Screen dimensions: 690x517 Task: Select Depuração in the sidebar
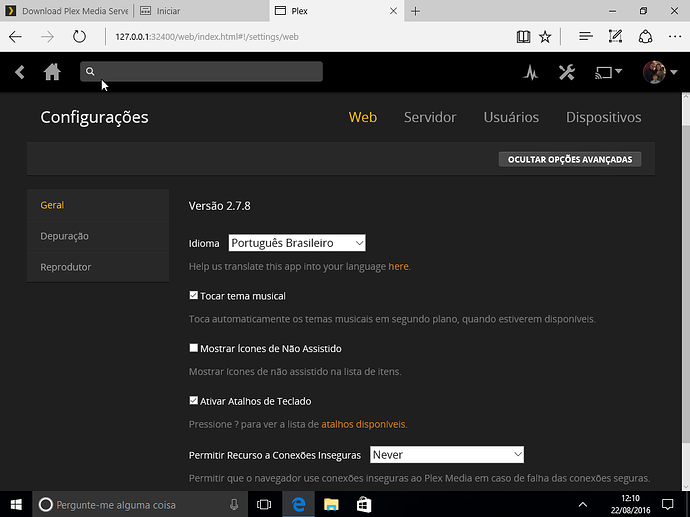pyautogui.click(x=98, y=236)
